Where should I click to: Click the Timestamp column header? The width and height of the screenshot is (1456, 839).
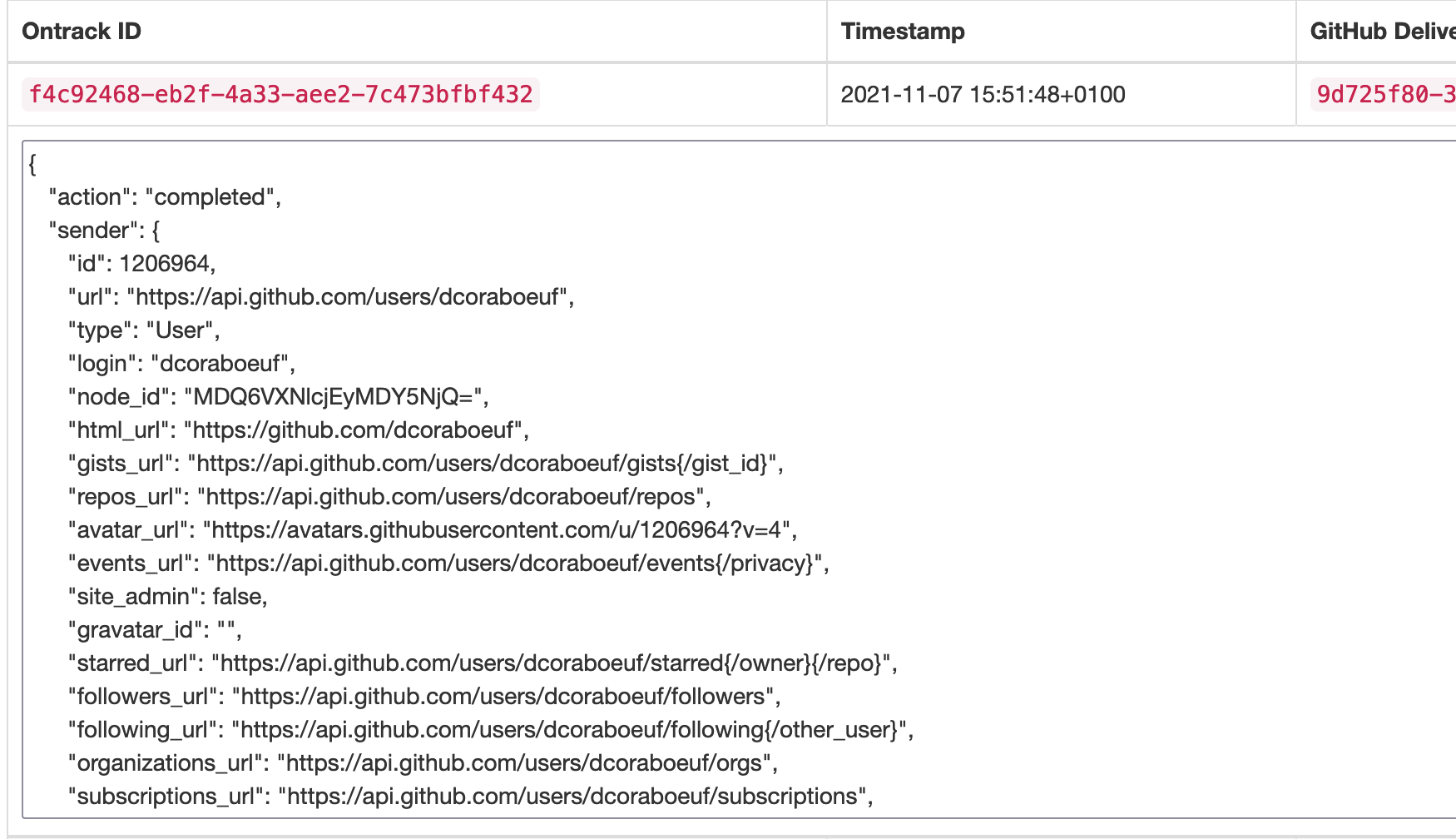tap(903, 32)
